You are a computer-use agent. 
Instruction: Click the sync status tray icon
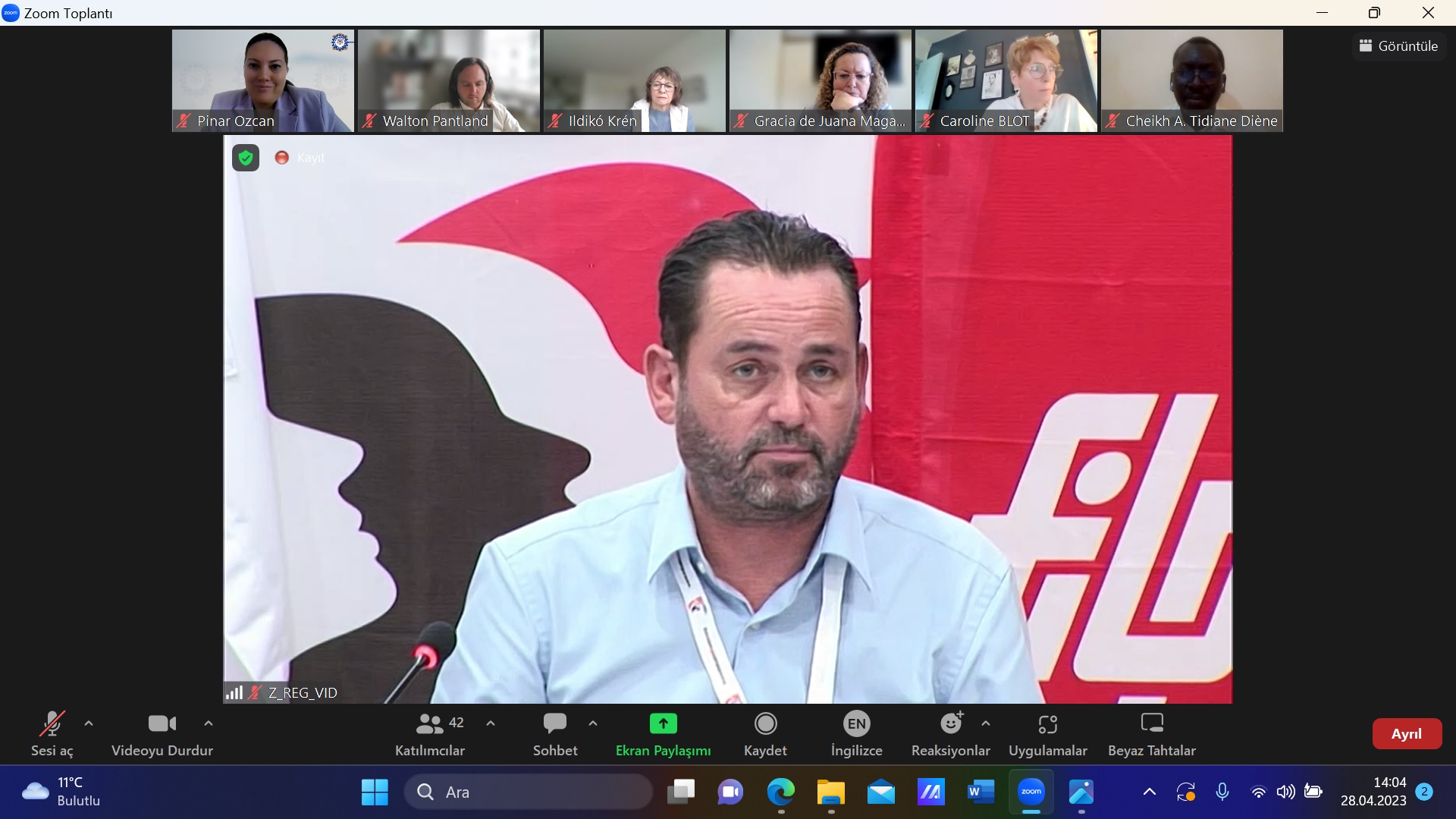[x=1186, y=792]
